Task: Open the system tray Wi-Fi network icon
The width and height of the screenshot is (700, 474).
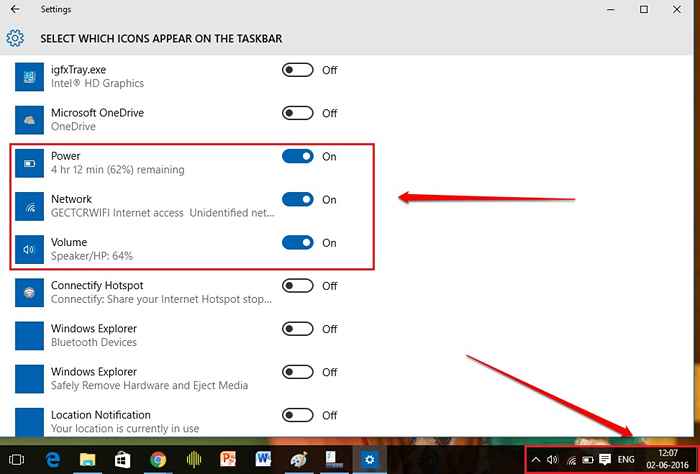Action: click(571, 460)
